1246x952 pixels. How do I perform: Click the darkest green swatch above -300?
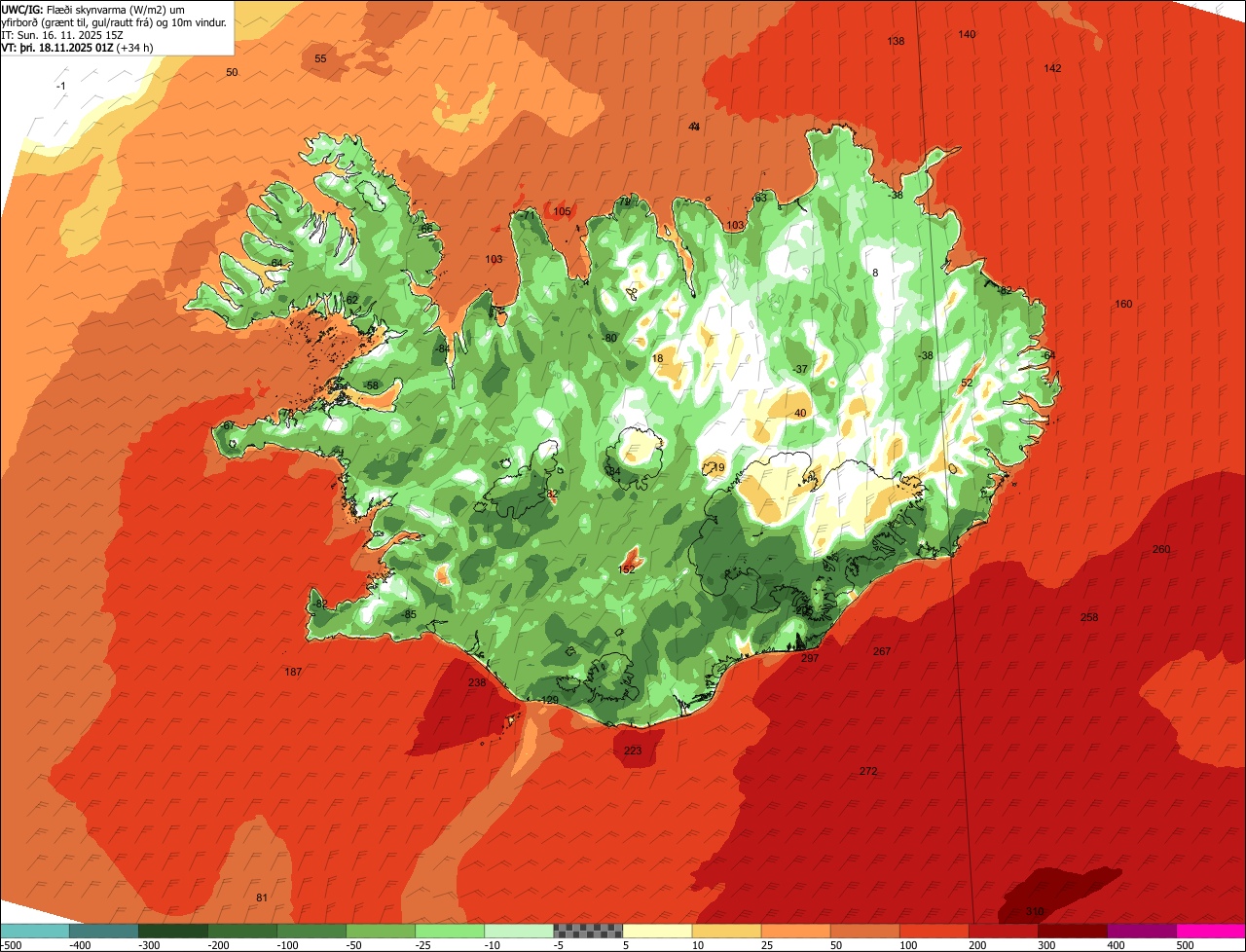click(172, 931)
